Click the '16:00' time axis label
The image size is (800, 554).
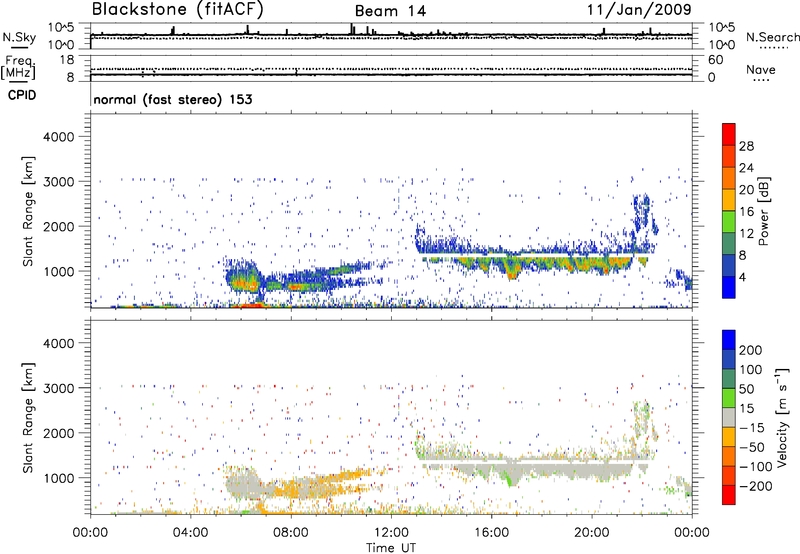pos(491,533)
